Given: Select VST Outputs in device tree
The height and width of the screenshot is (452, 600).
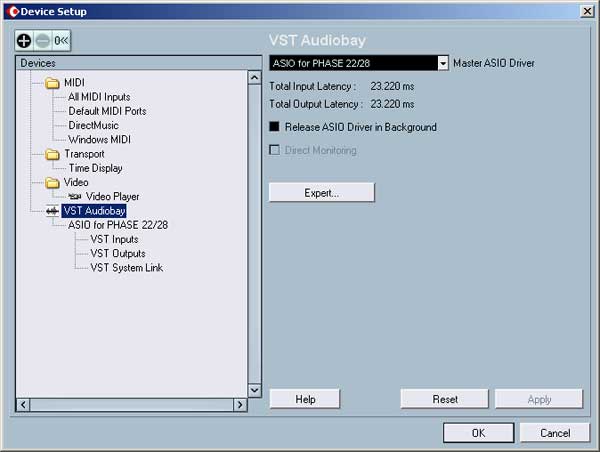Looking at the screenshot, I should coord(118,253).
